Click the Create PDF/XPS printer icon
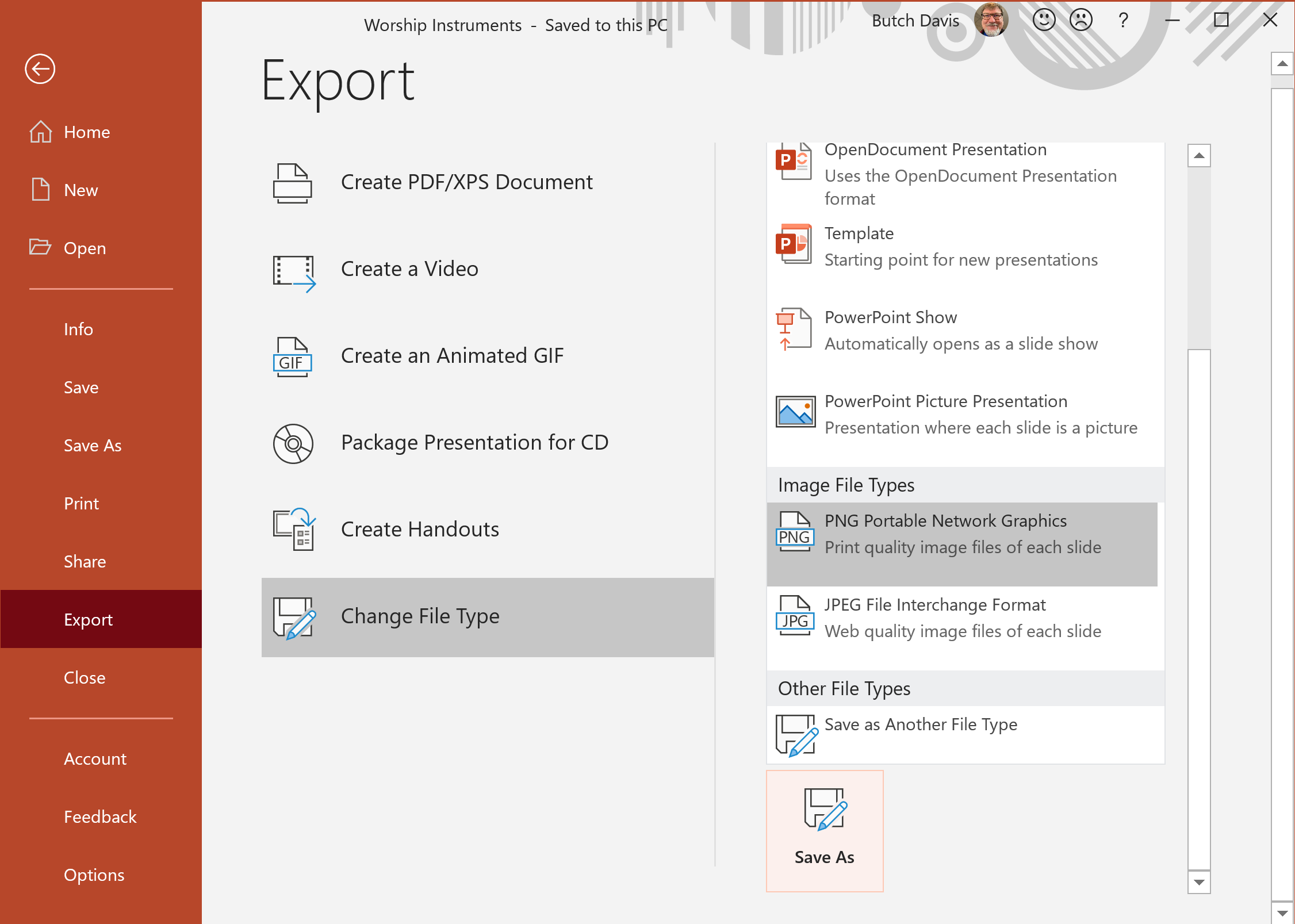 point(293,183)
